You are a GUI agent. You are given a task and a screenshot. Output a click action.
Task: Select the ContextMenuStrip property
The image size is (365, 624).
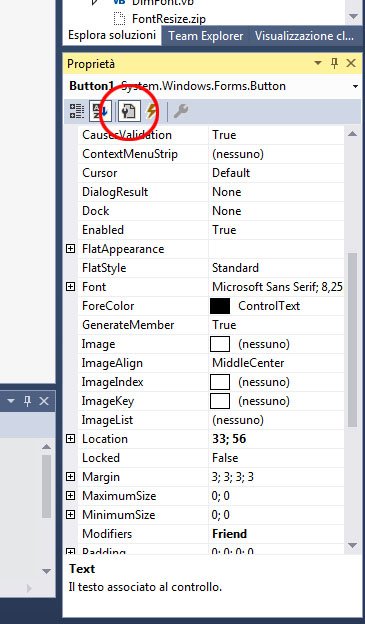click(130, 154)
